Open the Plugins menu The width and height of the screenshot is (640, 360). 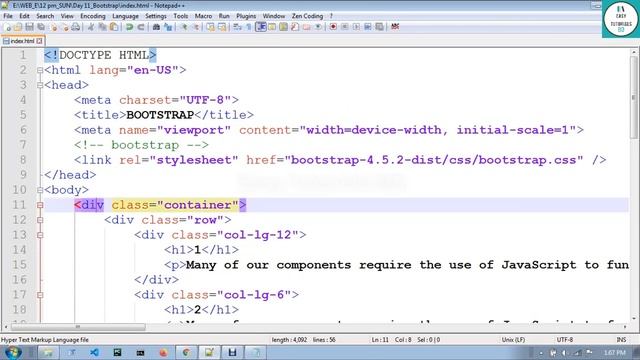pyautogui.click(x=246, y=16)
